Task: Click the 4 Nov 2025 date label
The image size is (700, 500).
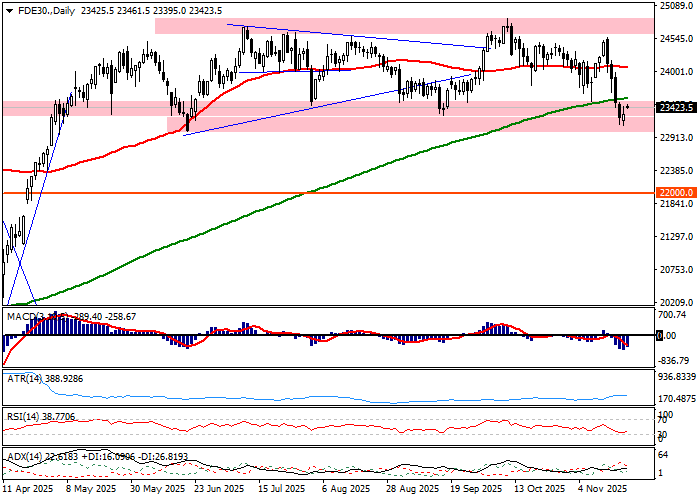Action: (x=603, y=491)
